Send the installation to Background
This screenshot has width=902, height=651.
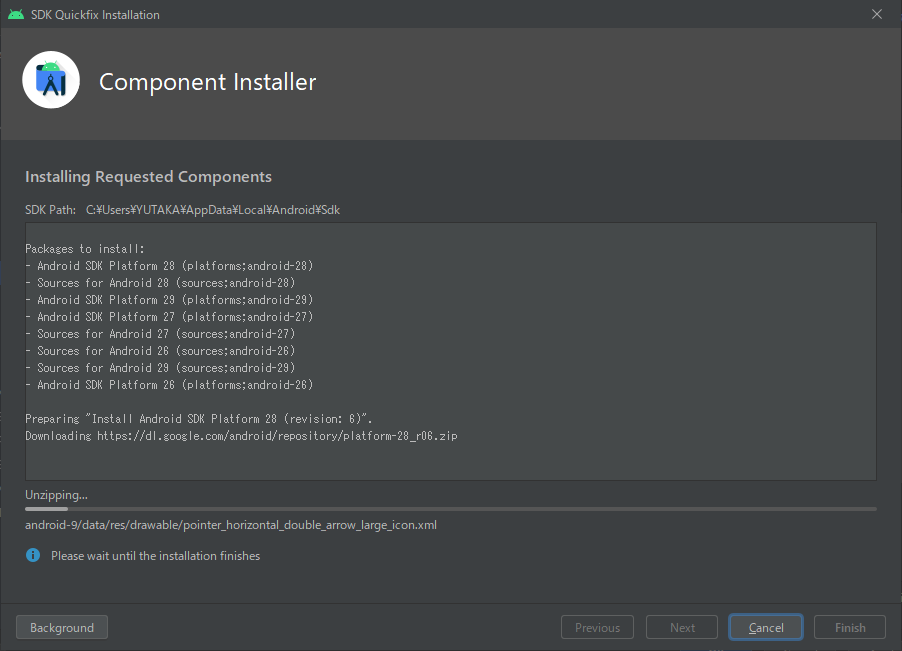[62, 627]
